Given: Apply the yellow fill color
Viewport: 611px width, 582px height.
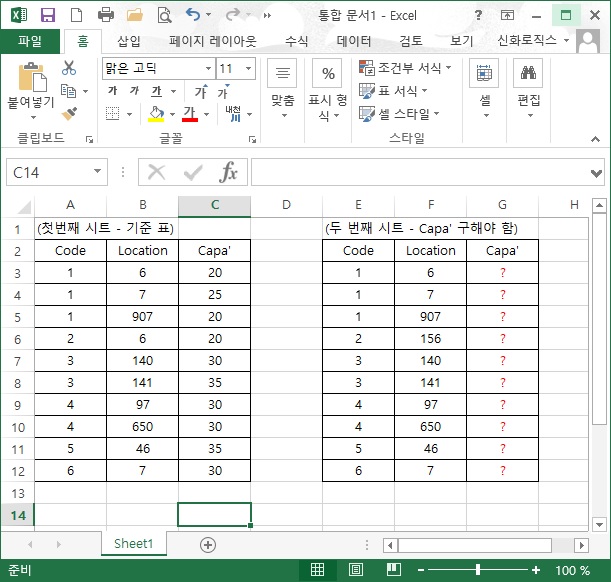Looking at the screenshot, I should coord(156,114).
